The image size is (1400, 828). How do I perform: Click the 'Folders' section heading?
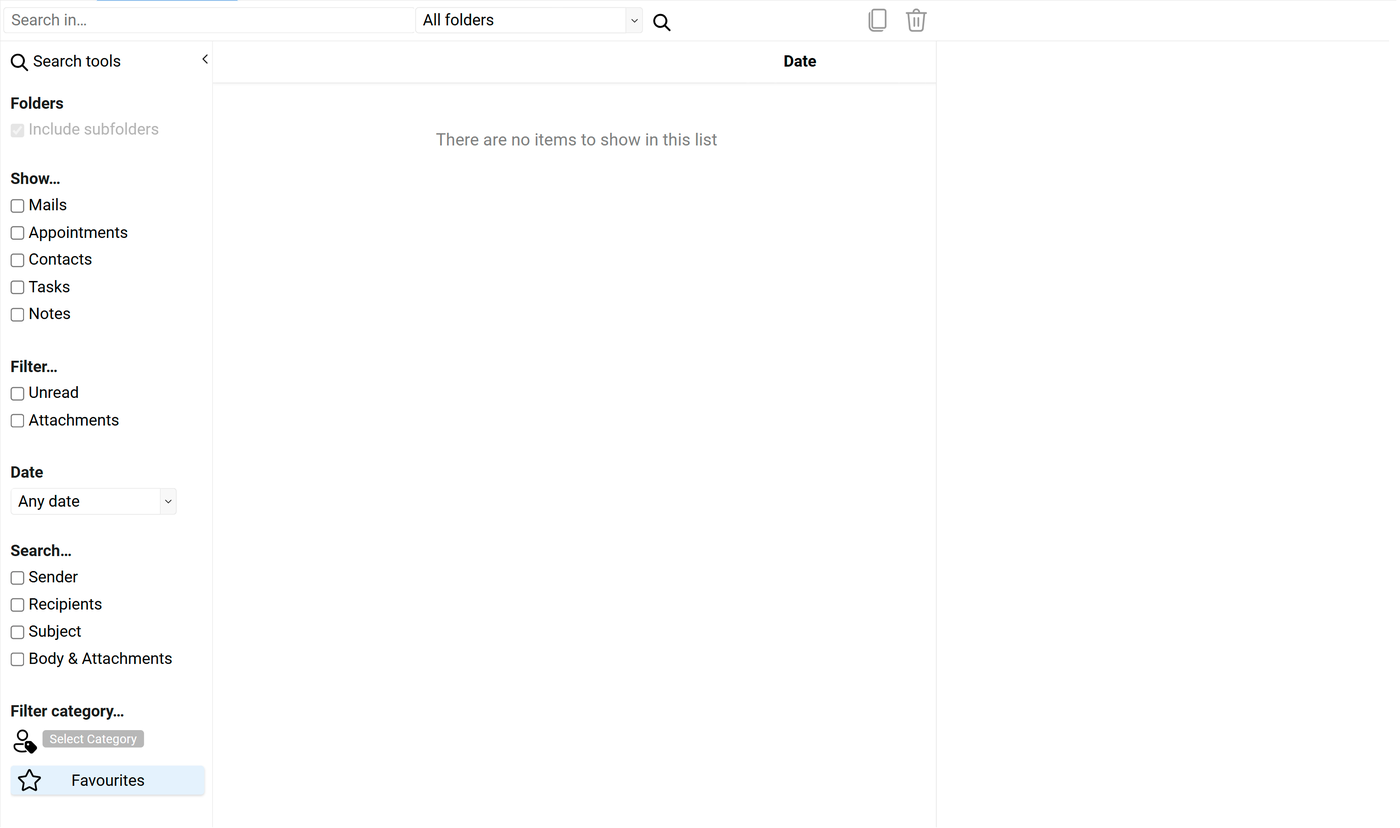37,103
